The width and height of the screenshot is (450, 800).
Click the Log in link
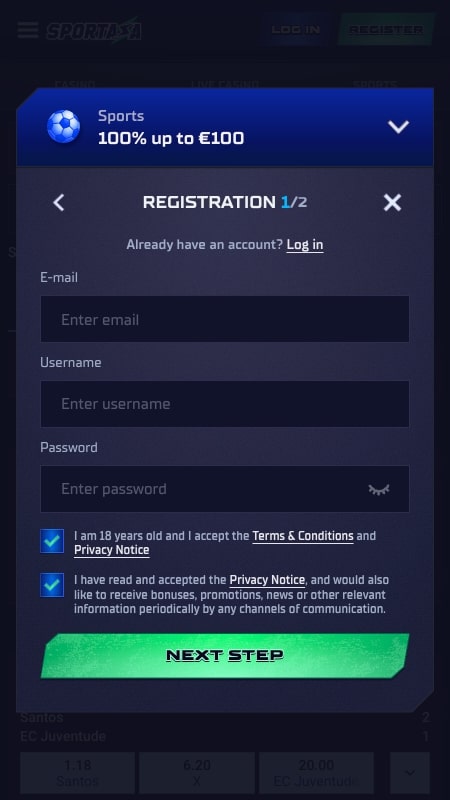pyautogui.click(x=305, y=245)
